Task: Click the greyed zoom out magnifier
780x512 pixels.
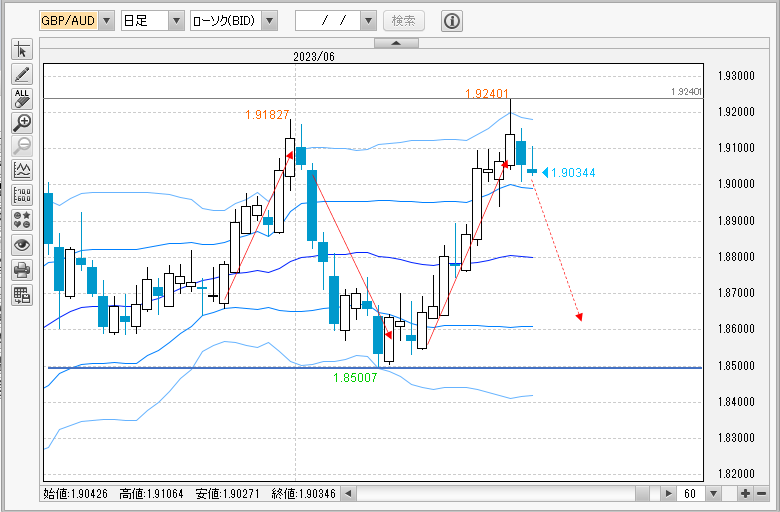Action: [22, 146]
